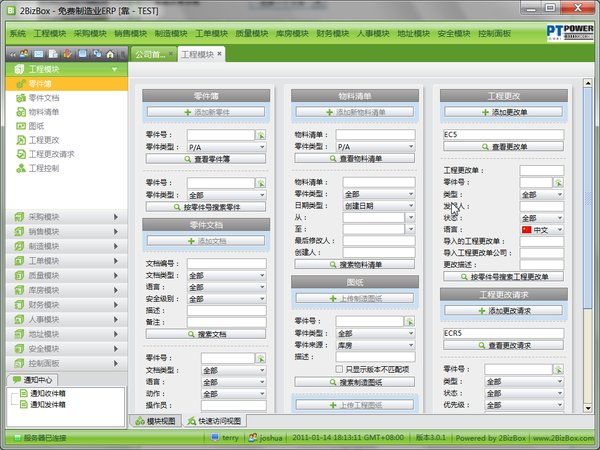
Task: Click the 通知发件箱 document icon
Action: (x=24, y=404)
